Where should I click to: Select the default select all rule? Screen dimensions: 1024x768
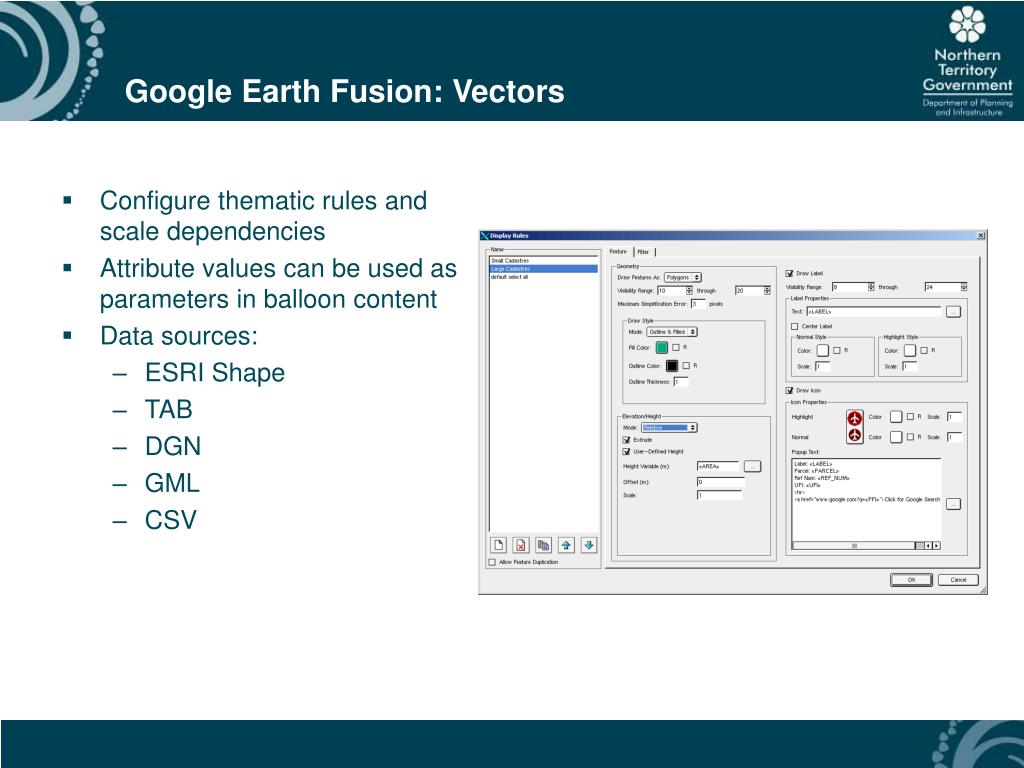point(543,277)
